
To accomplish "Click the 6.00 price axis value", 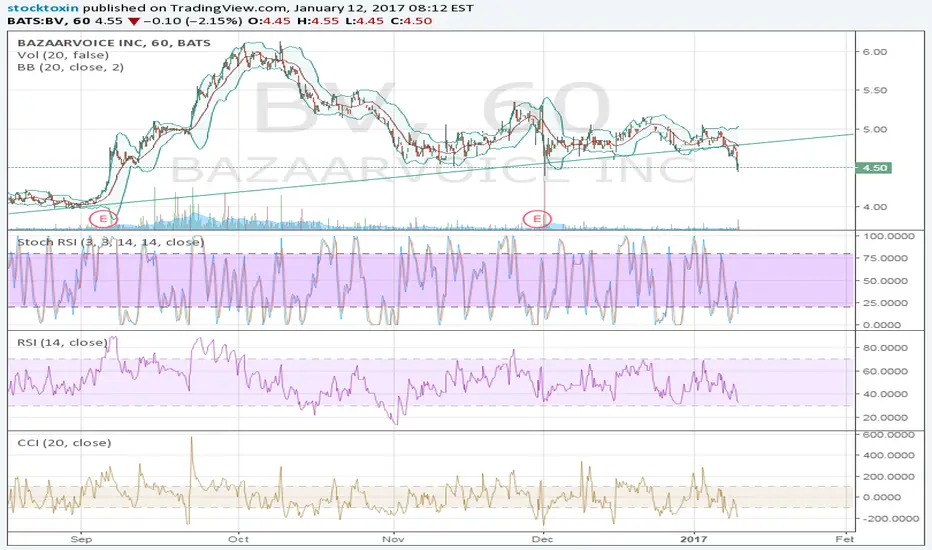I will [874, 52].
